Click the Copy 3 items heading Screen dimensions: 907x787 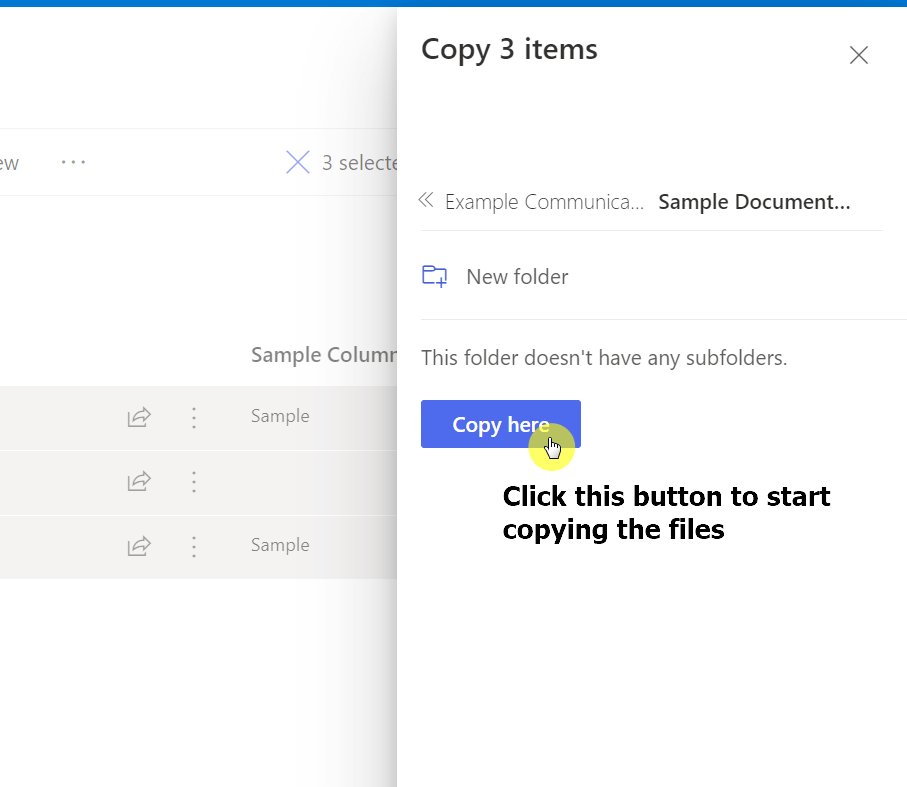click(x=509, y=50)
